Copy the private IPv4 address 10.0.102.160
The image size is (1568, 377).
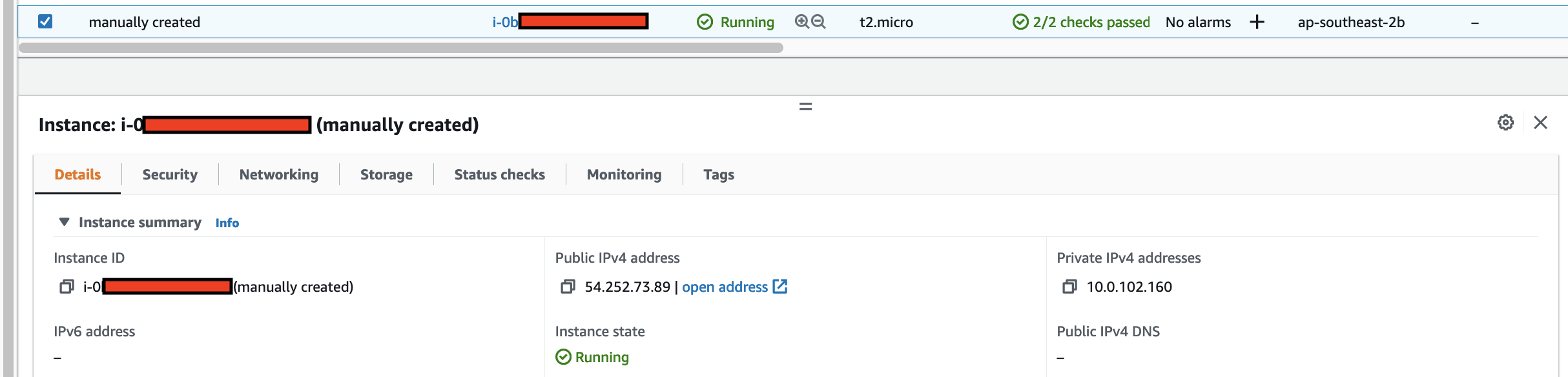pyautogui.click(x=1069, y=287)
